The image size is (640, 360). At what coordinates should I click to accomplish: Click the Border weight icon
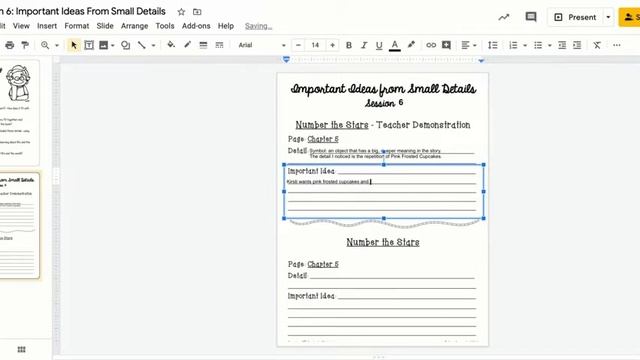(x=203, y=45)
